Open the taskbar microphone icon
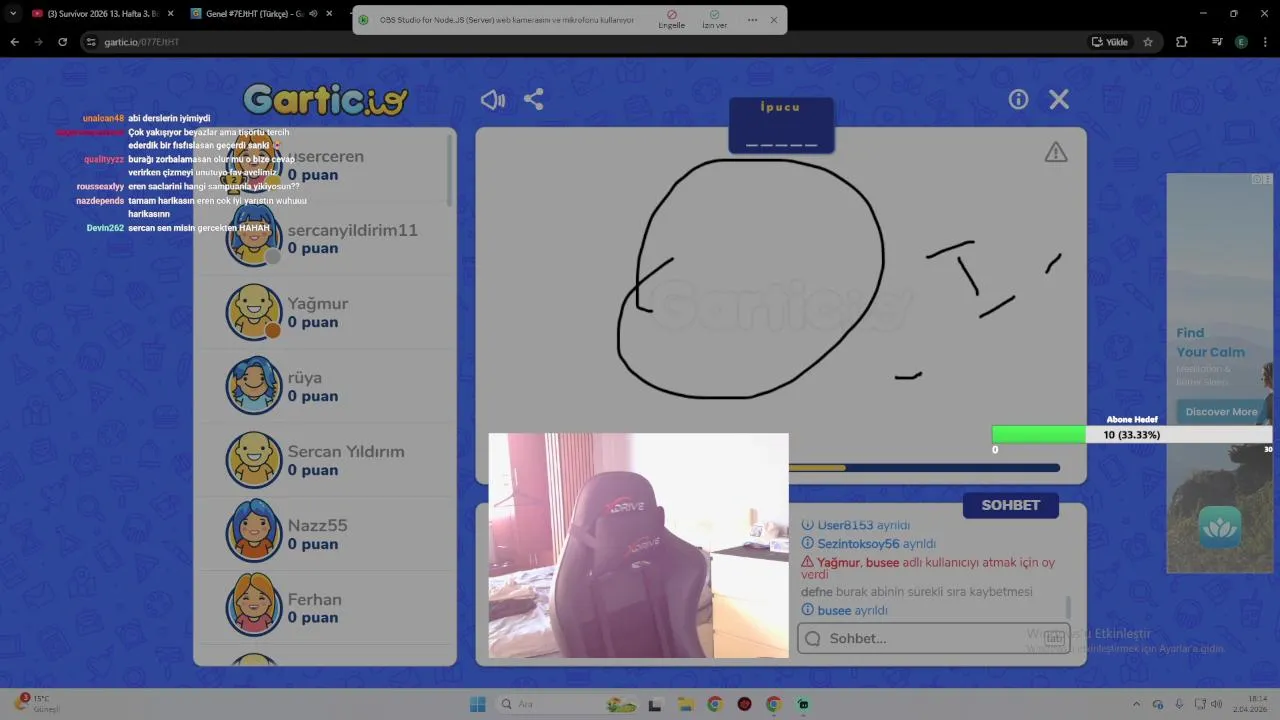Screen dimensions: 1280x720 [1180, 704]
